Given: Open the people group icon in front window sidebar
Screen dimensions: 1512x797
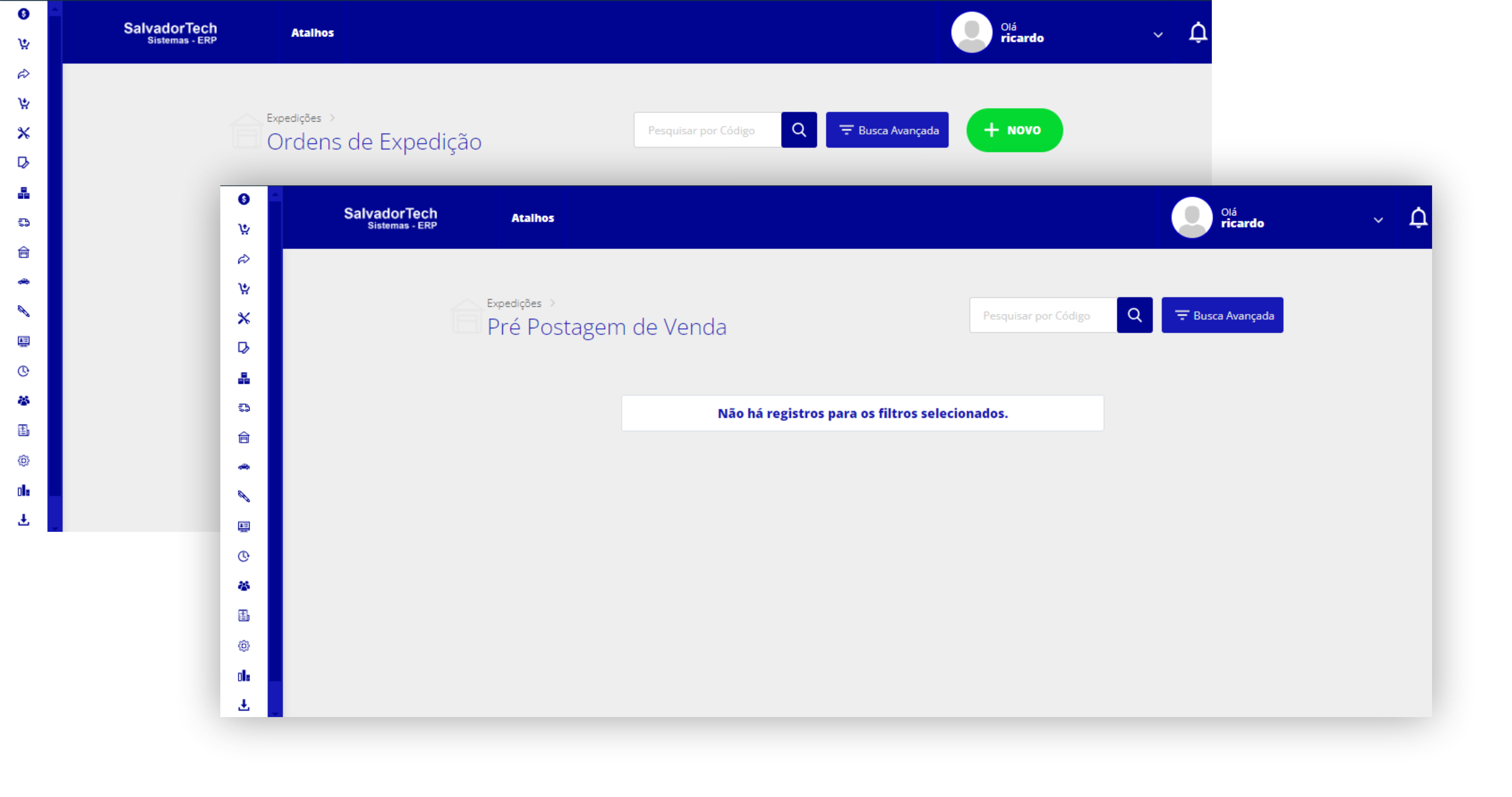Looking at the screenshot, I should click(244, 586).
